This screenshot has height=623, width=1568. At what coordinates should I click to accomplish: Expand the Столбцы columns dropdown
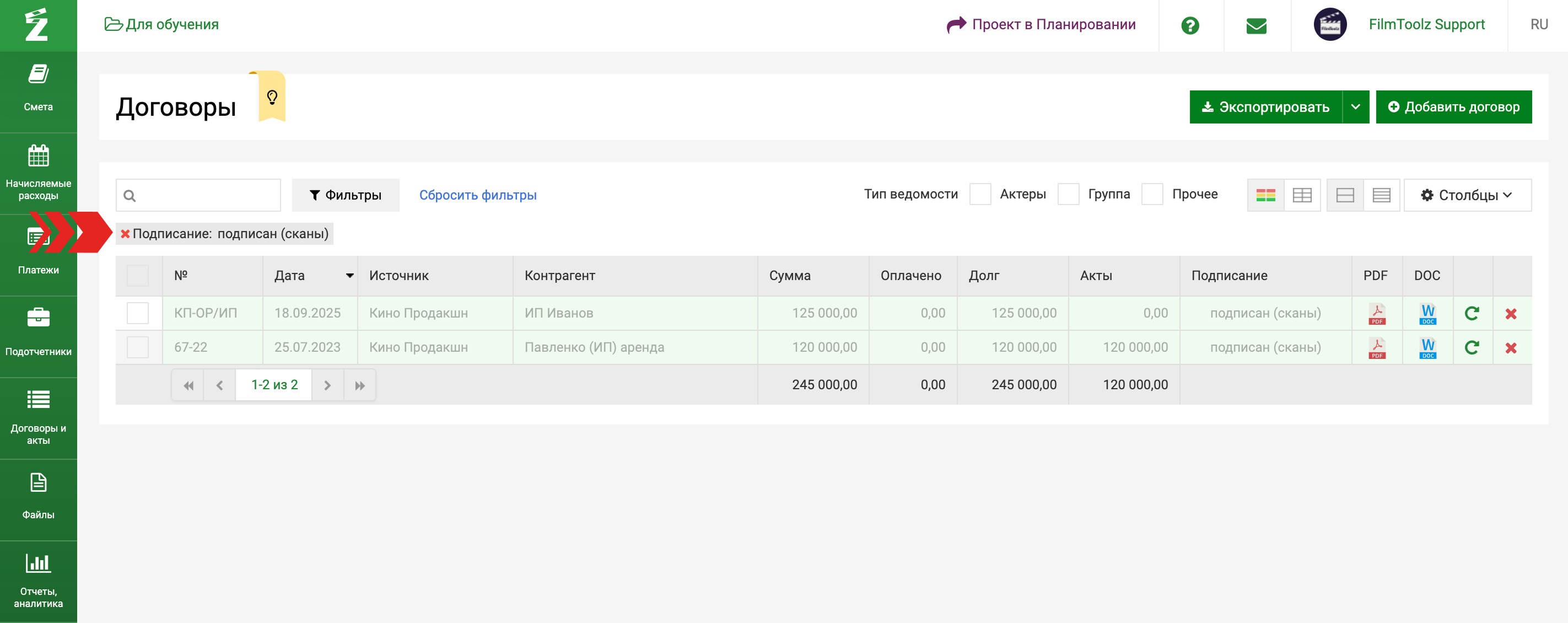point(1467,195)
